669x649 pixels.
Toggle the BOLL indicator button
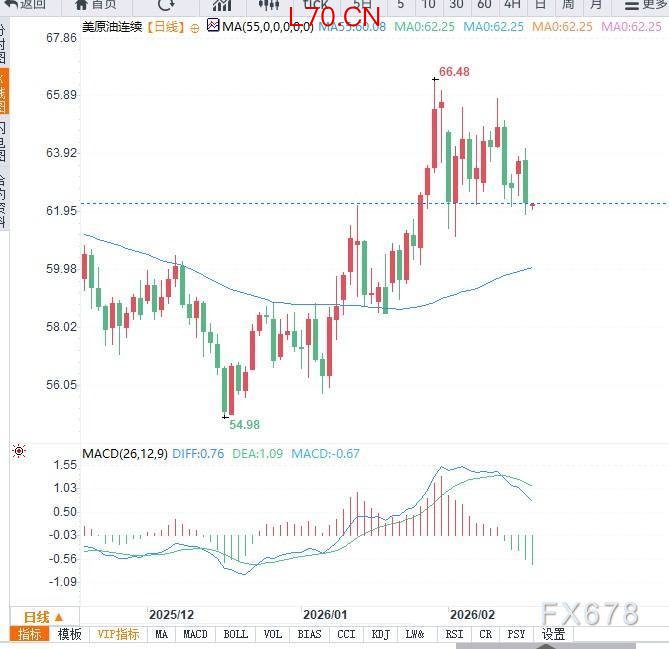[x=235, y=634]
